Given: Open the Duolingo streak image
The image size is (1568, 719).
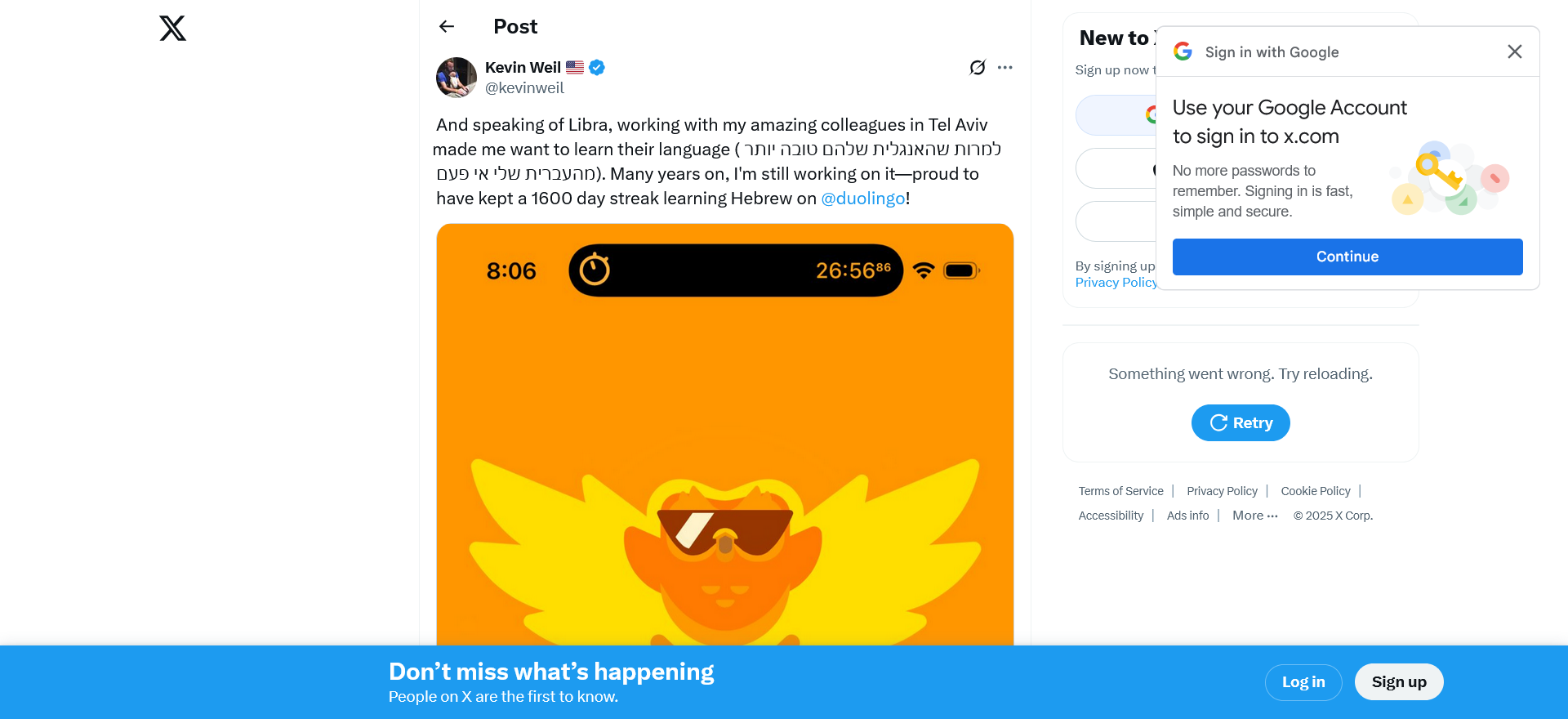Looking at the screenshot, I should point(725,435).
